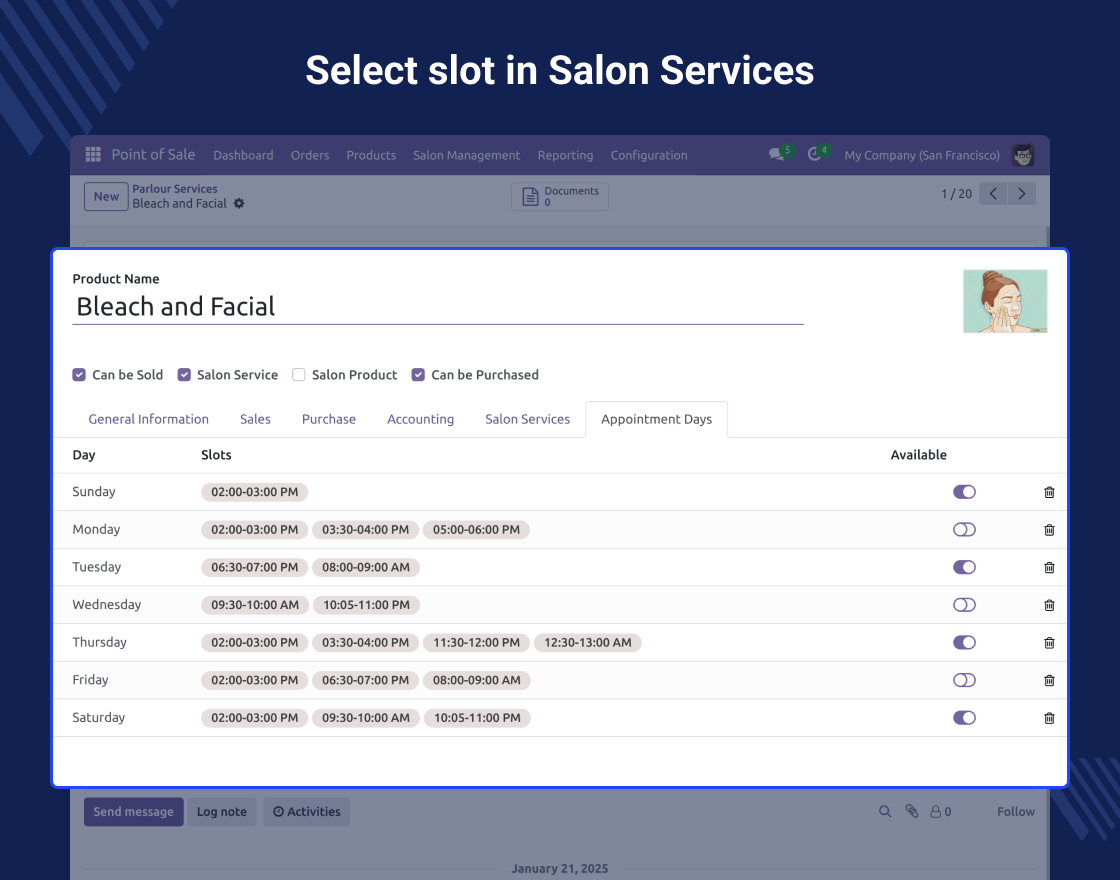1120x880 pixels.
Task: Open the Configuration menu
Action: point(649,155)
